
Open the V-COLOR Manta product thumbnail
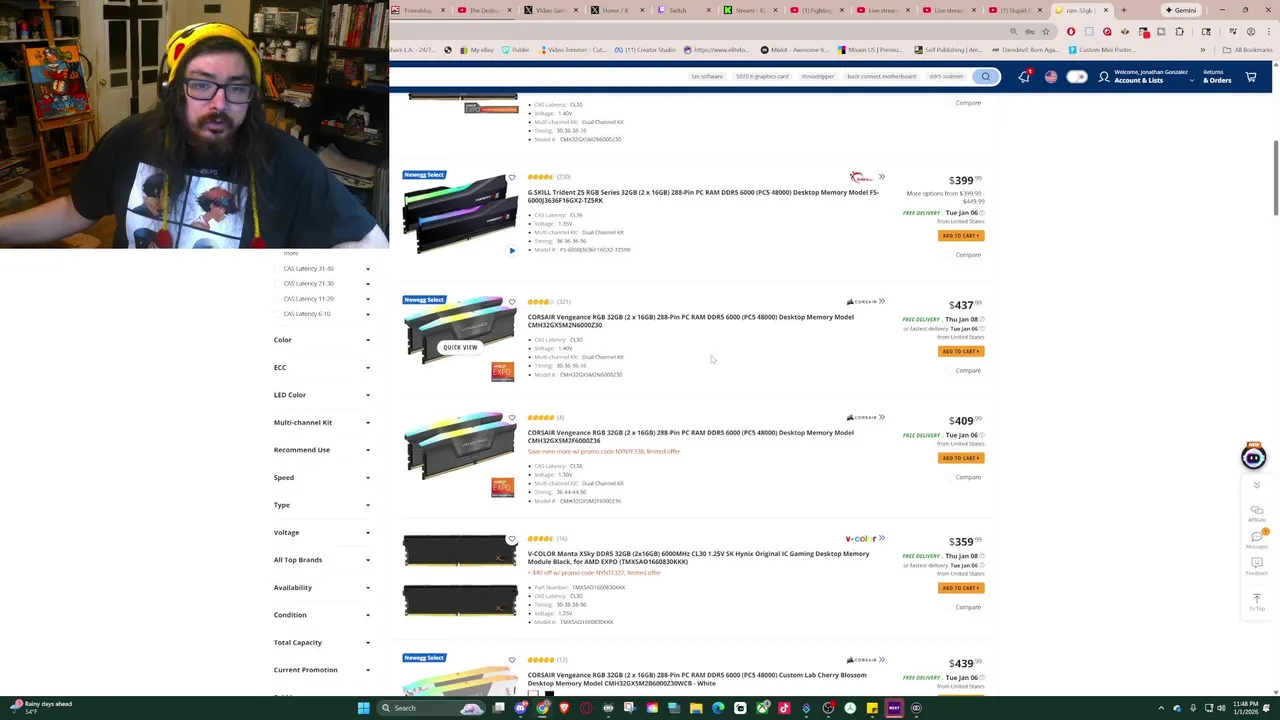click(460, 576)
